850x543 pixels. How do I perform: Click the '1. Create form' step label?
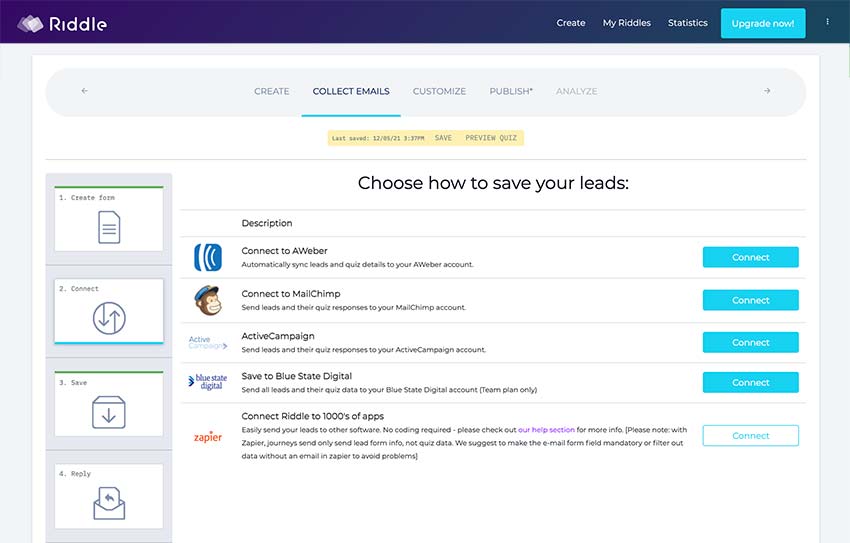87,198
